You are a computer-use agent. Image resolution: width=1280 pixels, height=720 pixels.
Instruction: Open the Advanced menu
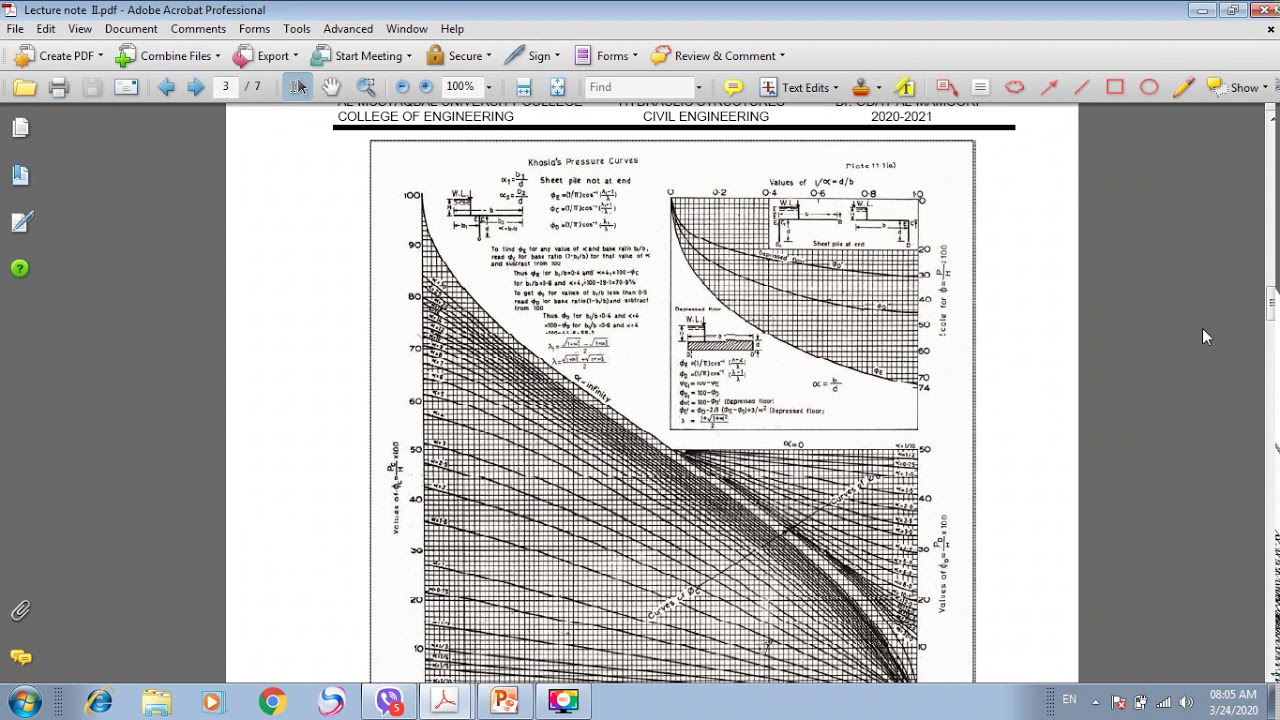348,29
